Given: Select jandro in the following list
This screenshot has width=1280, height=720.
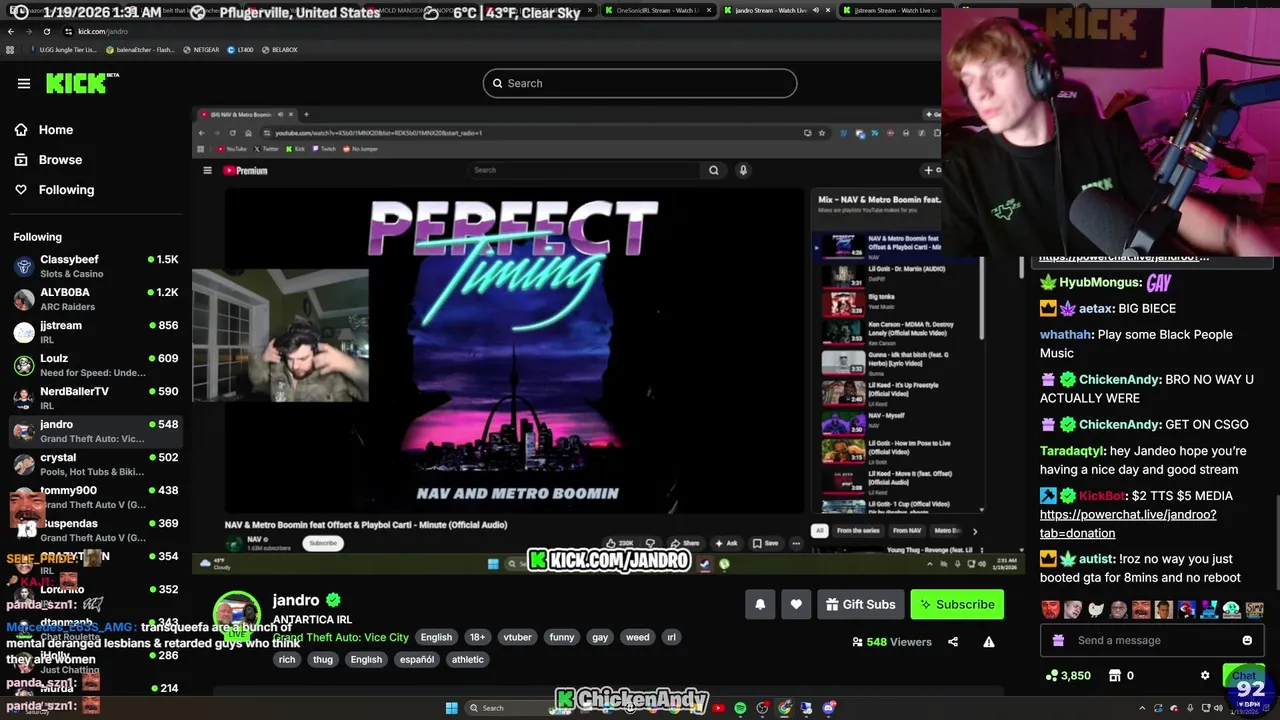Looking at the screenshot, I should pos(95,431).
